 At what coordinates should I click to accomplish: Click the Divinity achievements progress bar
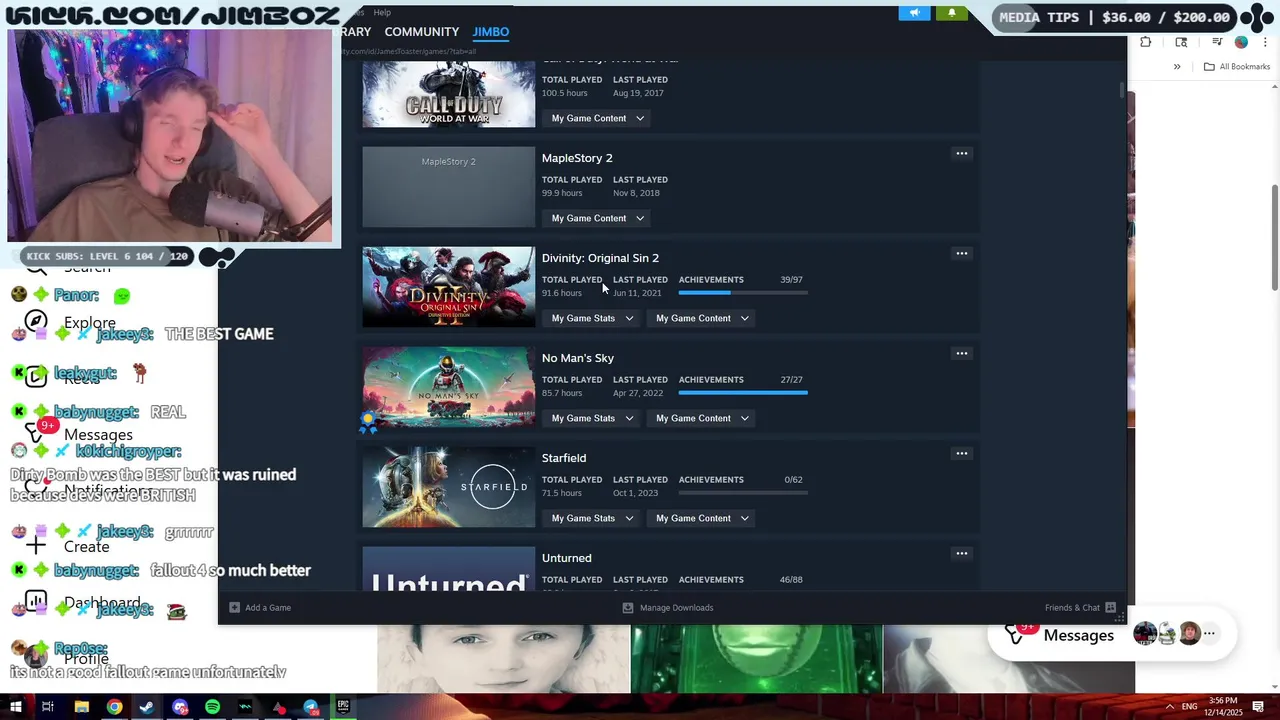(x=743, y=293)
